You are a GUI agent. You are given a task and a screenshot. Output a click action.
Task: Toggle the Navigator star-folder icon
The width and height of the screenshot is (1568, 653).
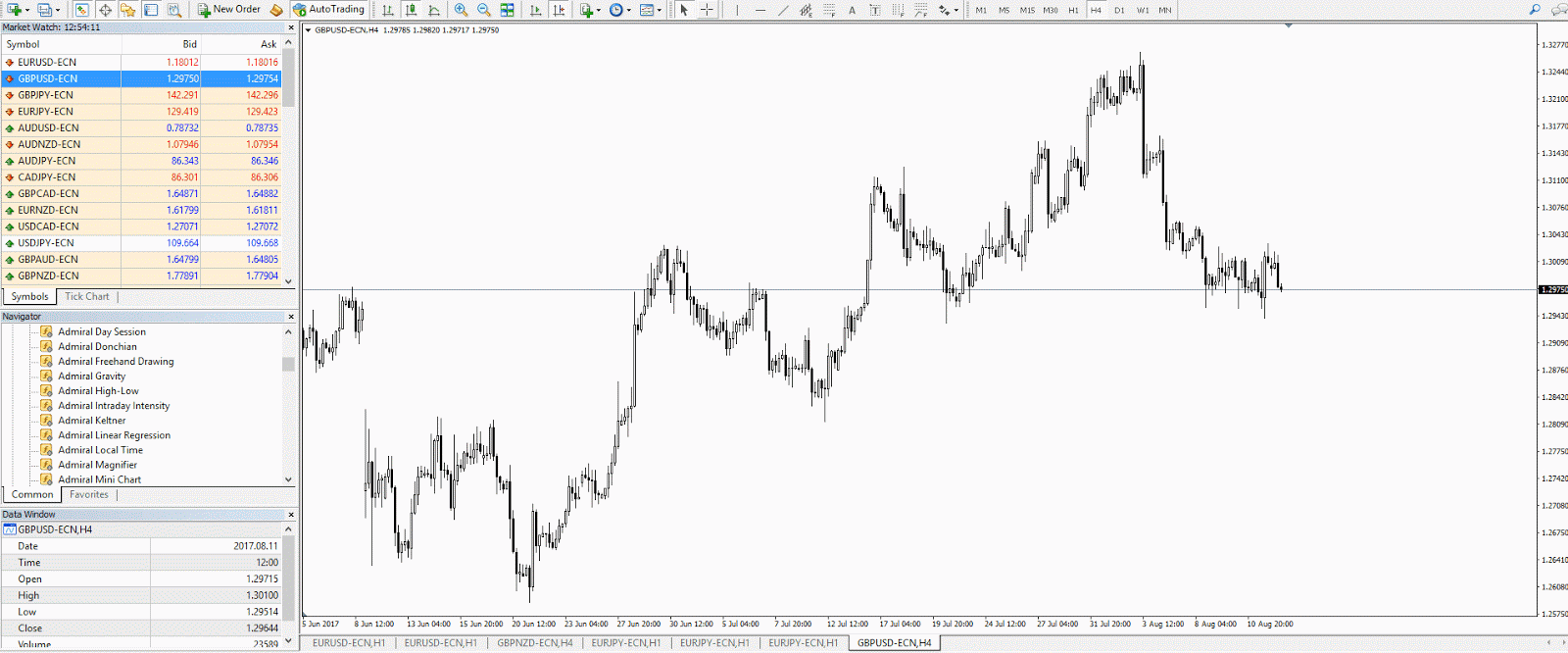tap(127, 10)
